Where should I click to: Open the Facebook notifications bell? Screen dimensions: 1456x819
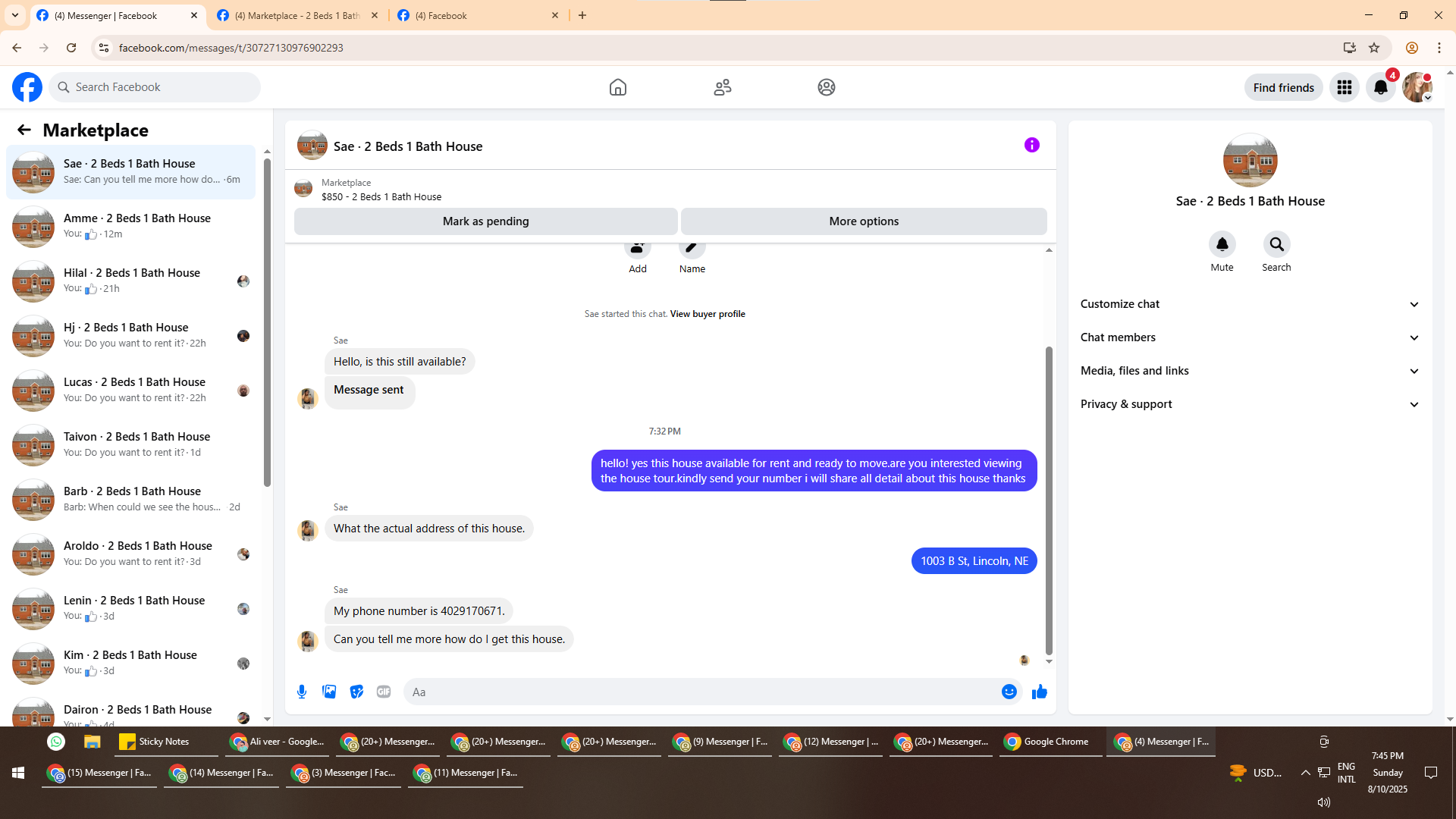(1380, 87)
